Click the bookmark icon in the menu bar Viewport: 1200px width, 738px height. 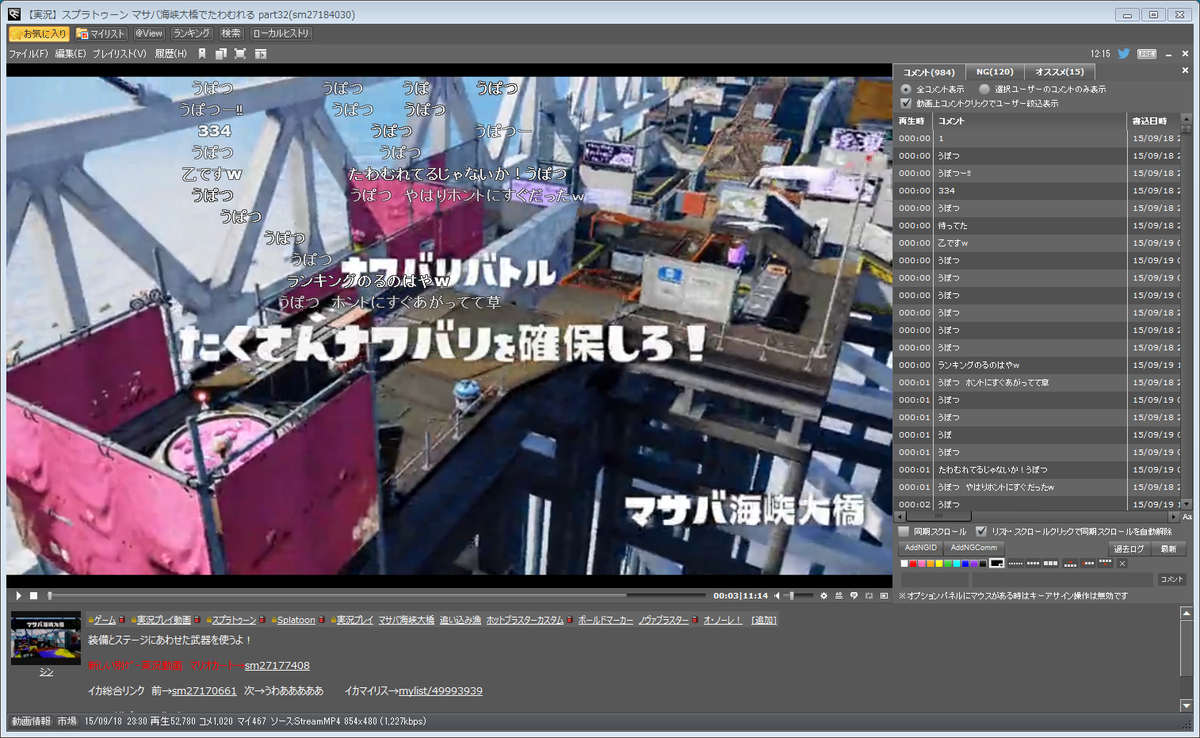[x=201, y=53]
